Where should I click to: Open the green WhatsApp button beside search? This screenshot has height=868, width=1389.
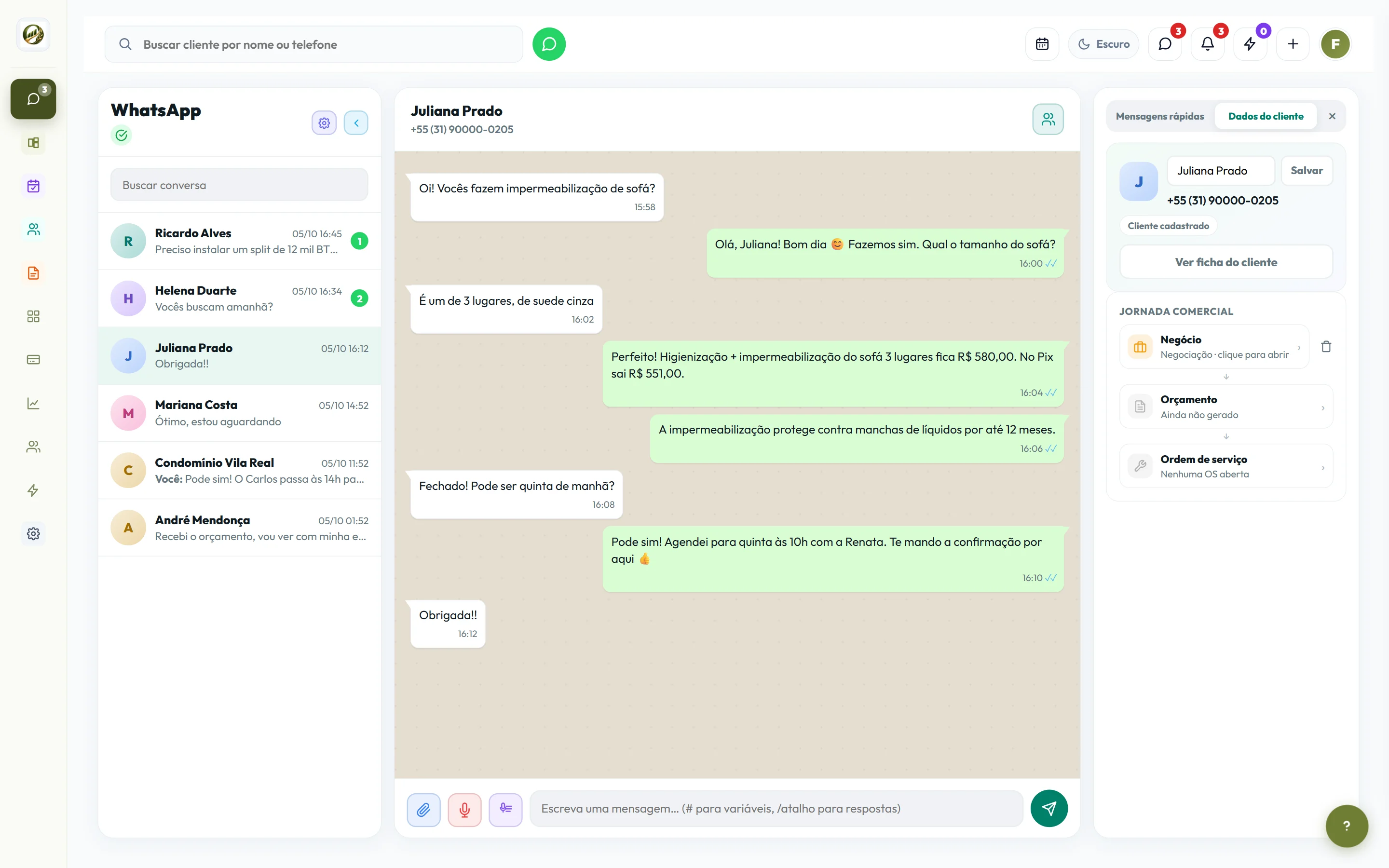point(549,44)
